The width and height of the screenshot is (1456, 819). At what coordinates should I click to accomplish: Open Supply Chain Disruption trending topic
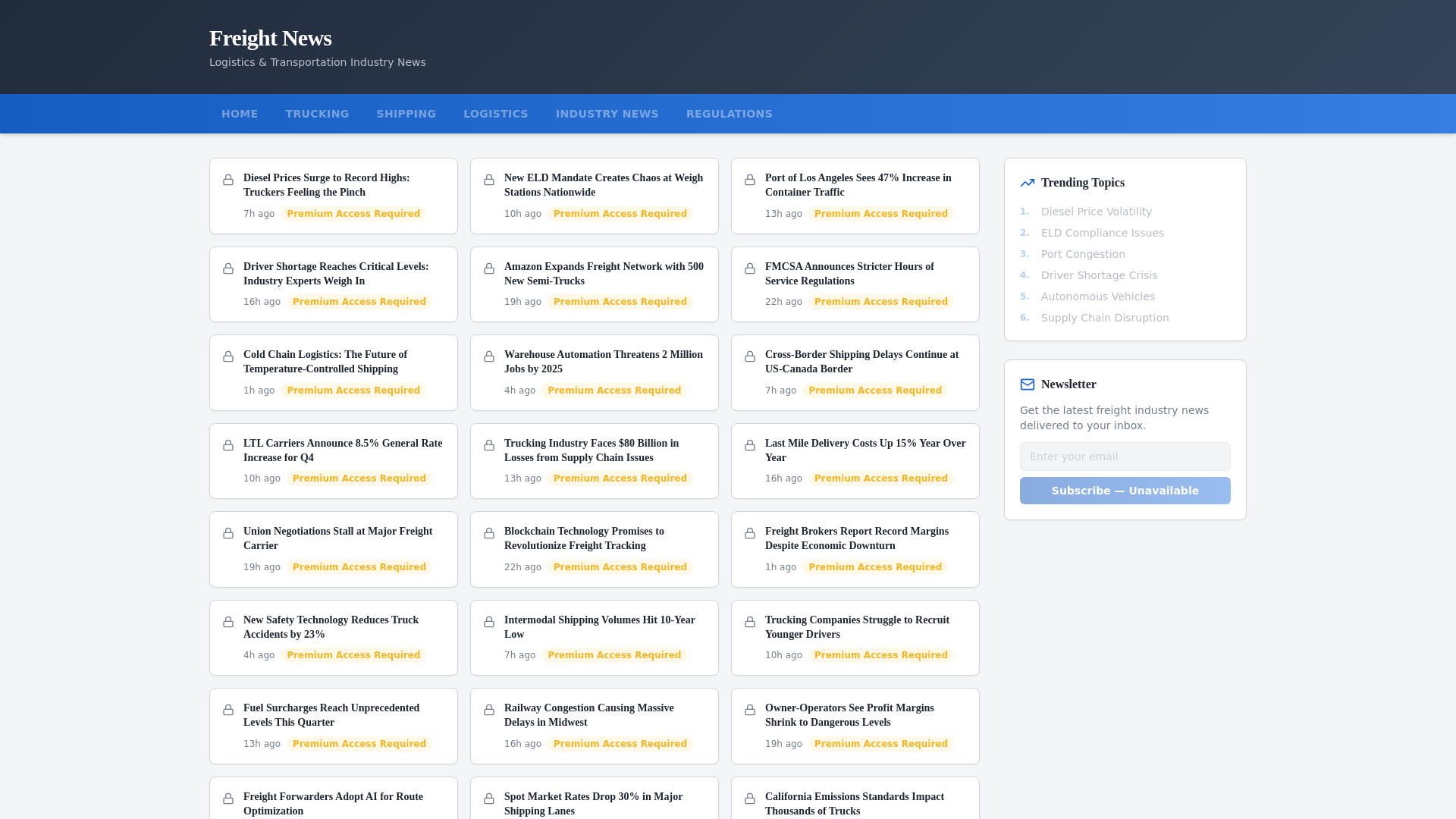tap(1105, 318)
